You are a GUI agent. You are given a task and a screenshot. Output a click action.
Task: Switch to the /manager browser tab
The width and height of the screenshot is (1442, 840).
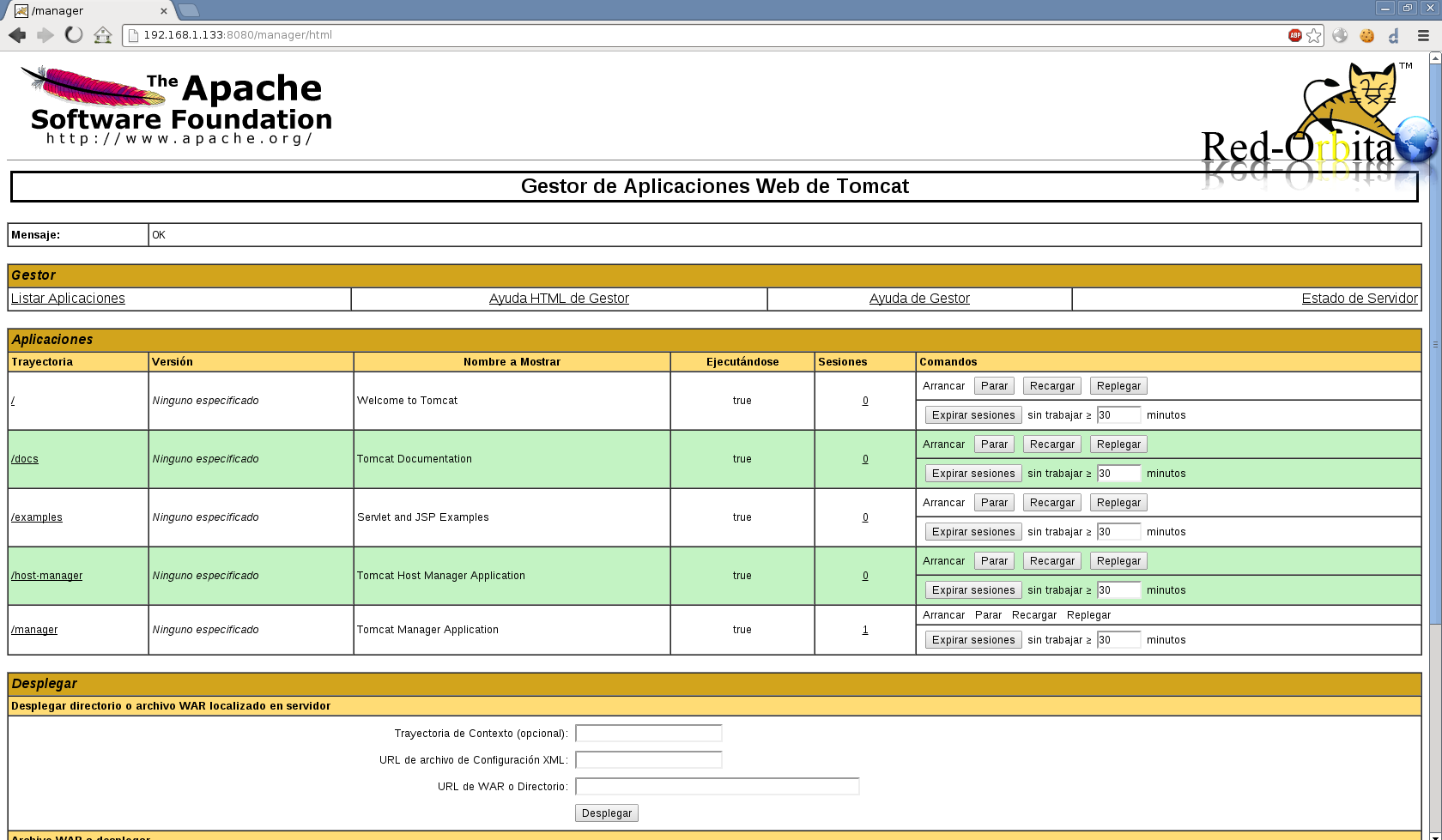[86, 10]
